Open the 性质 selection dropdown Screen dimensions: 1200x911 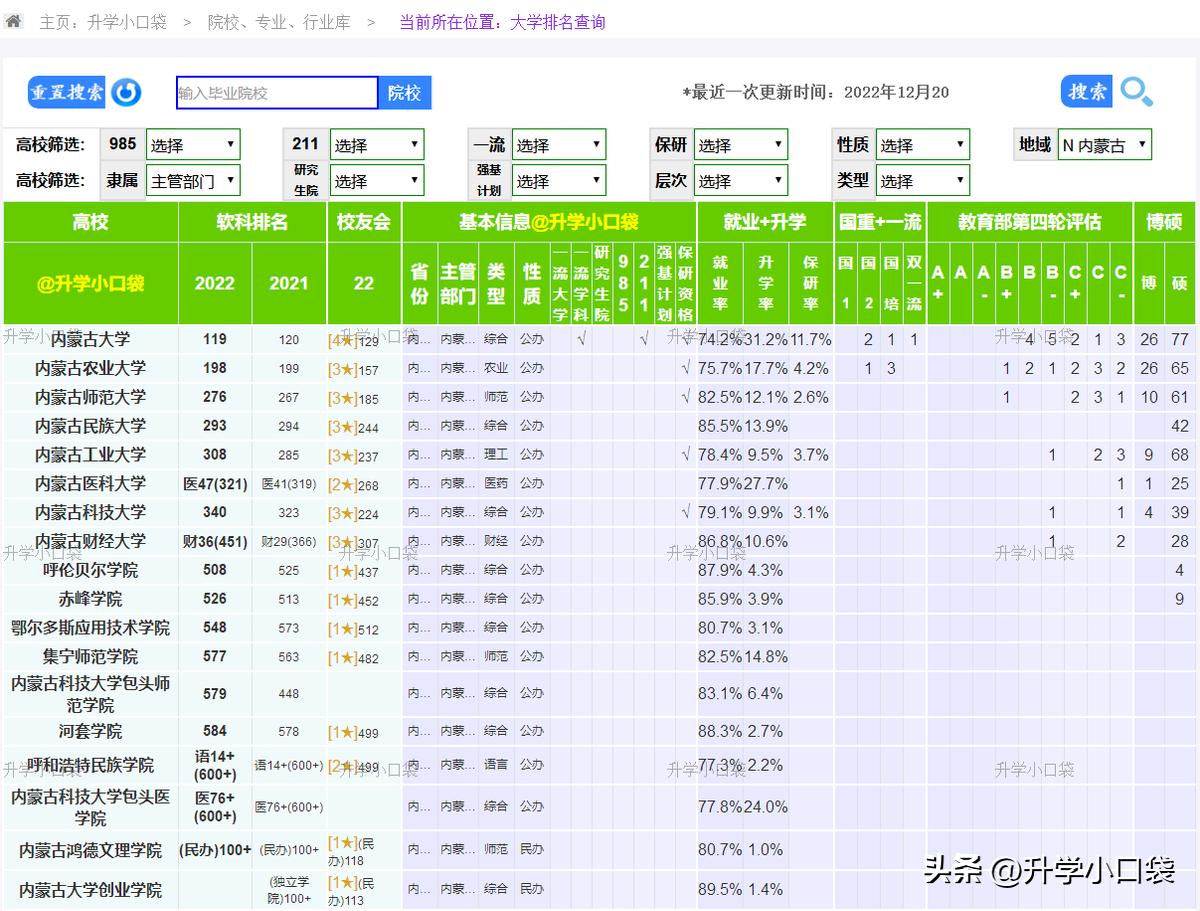point(922,143)
